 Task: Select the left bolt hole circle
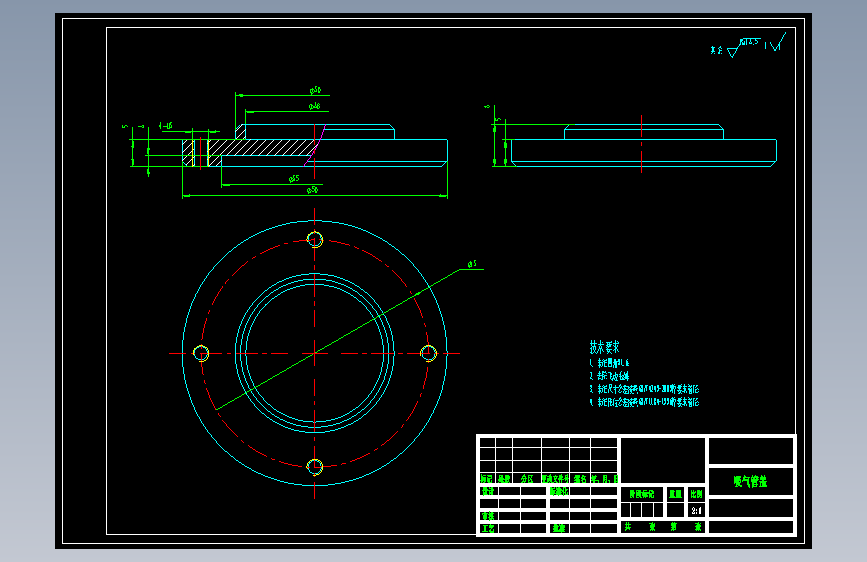201,353
